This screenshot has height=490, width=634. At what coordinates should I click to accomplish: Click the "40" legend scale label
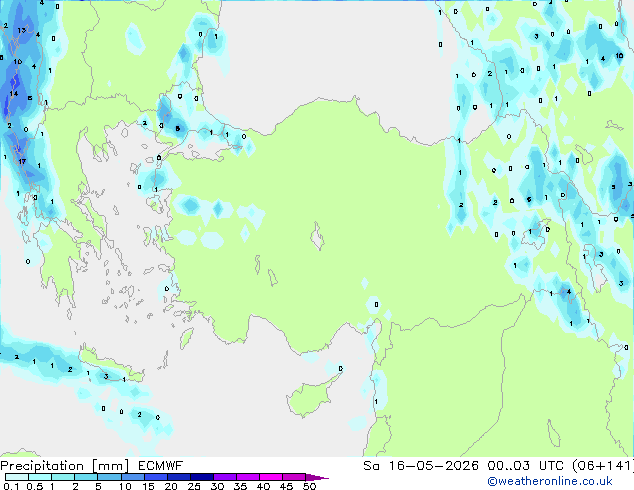pos(263,486)
